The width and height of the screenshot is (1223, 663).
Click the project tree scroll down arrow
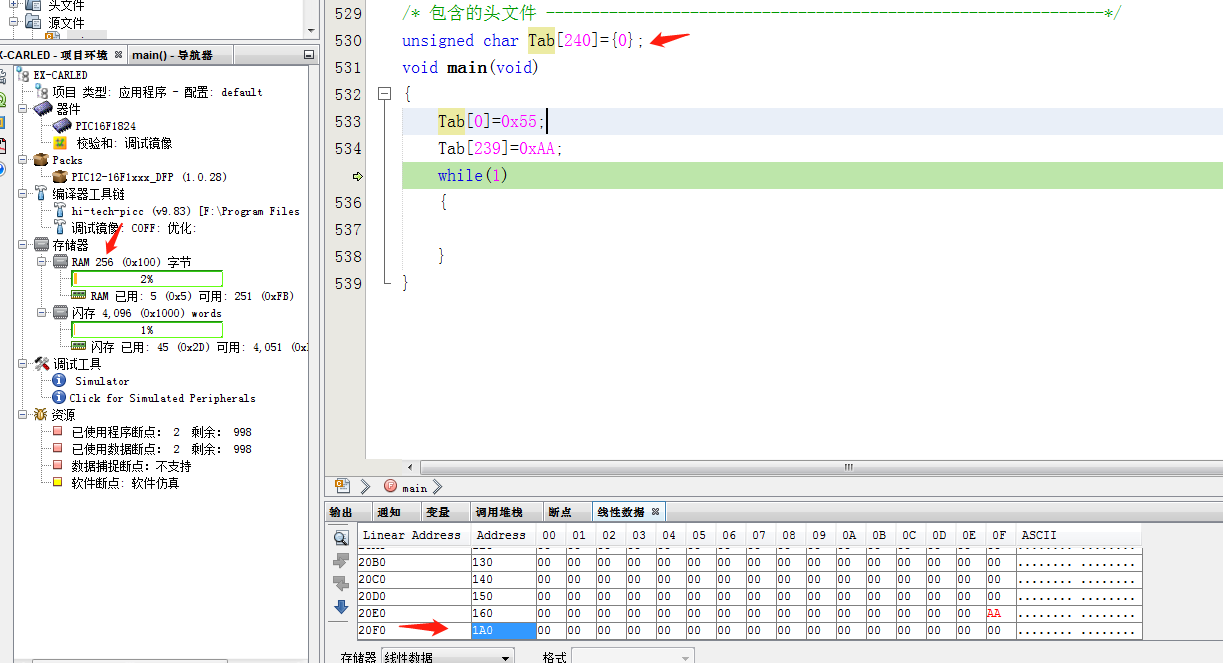tap(311, 31)
